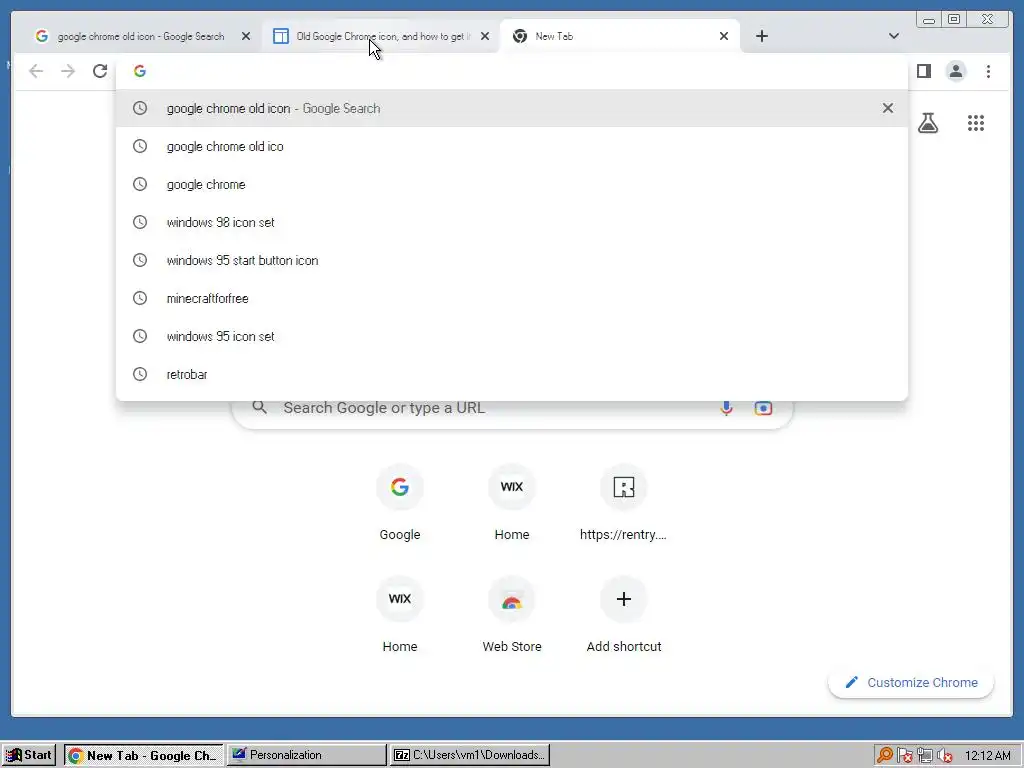Open the network tray icon

pos(925,756)
